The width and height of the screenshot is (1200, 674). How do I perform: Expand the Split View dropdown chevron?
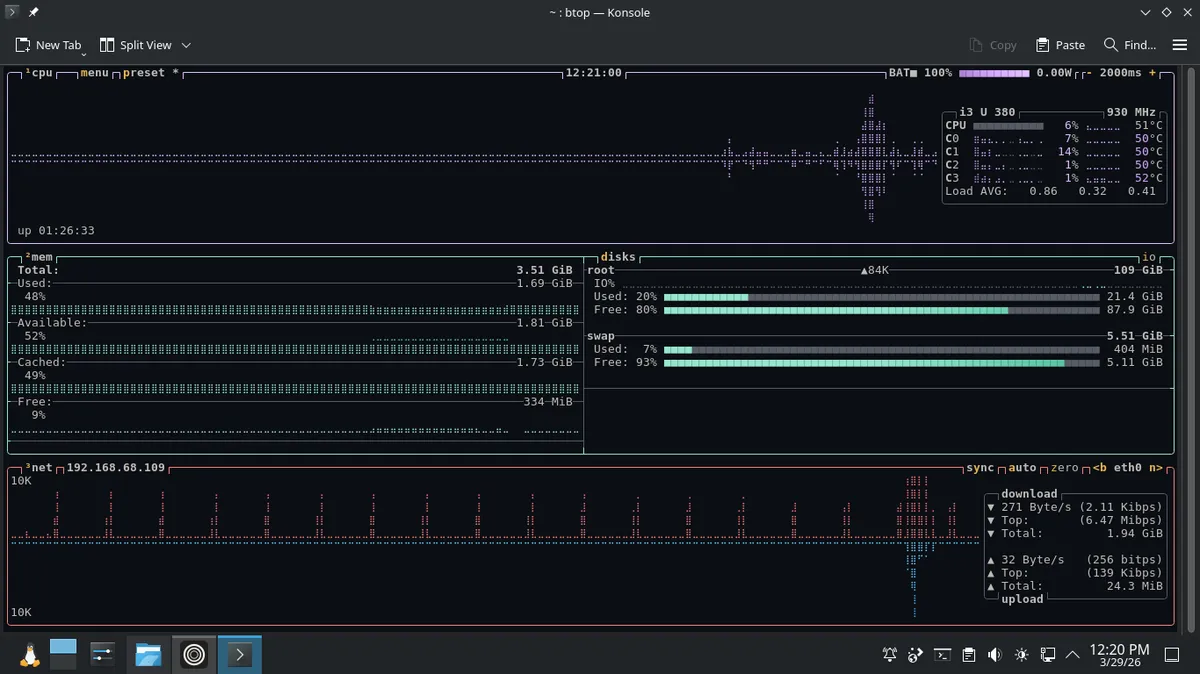(186, 45)
